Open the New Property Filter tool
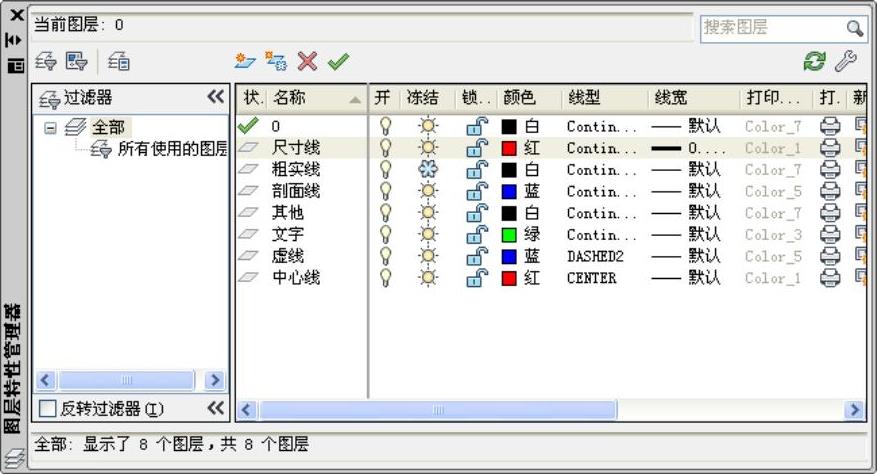Image resolution: width=877 pixels, height=474 pixels. coord(46,62)
